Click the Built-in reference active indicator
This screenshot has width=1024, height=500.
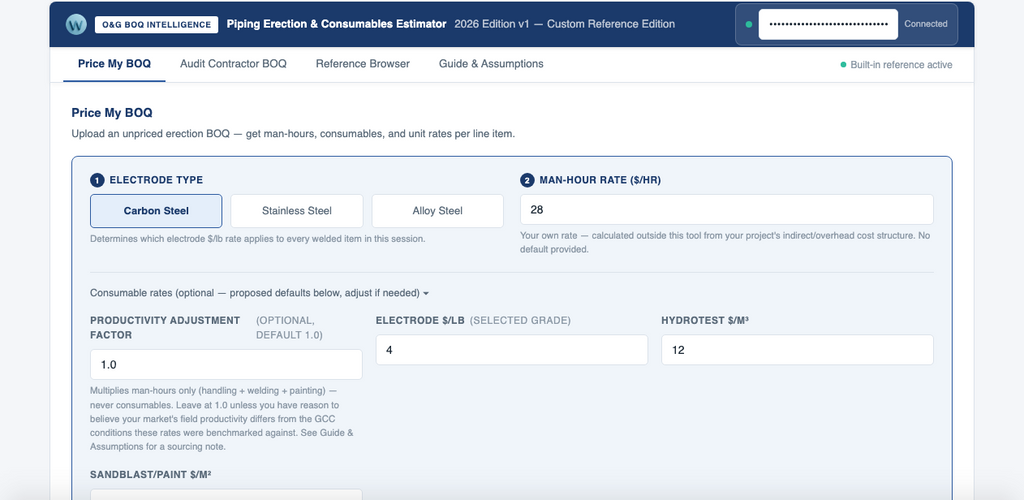[896, 65]
